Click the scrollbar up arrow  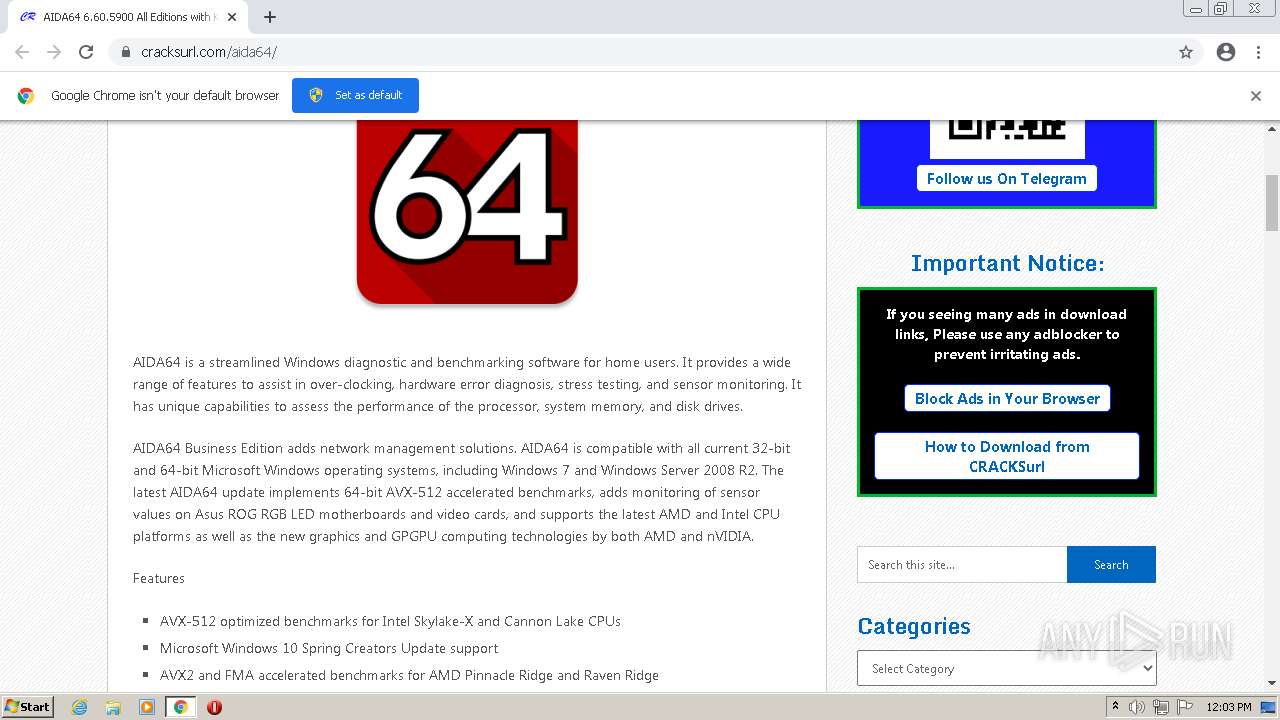1272,128
